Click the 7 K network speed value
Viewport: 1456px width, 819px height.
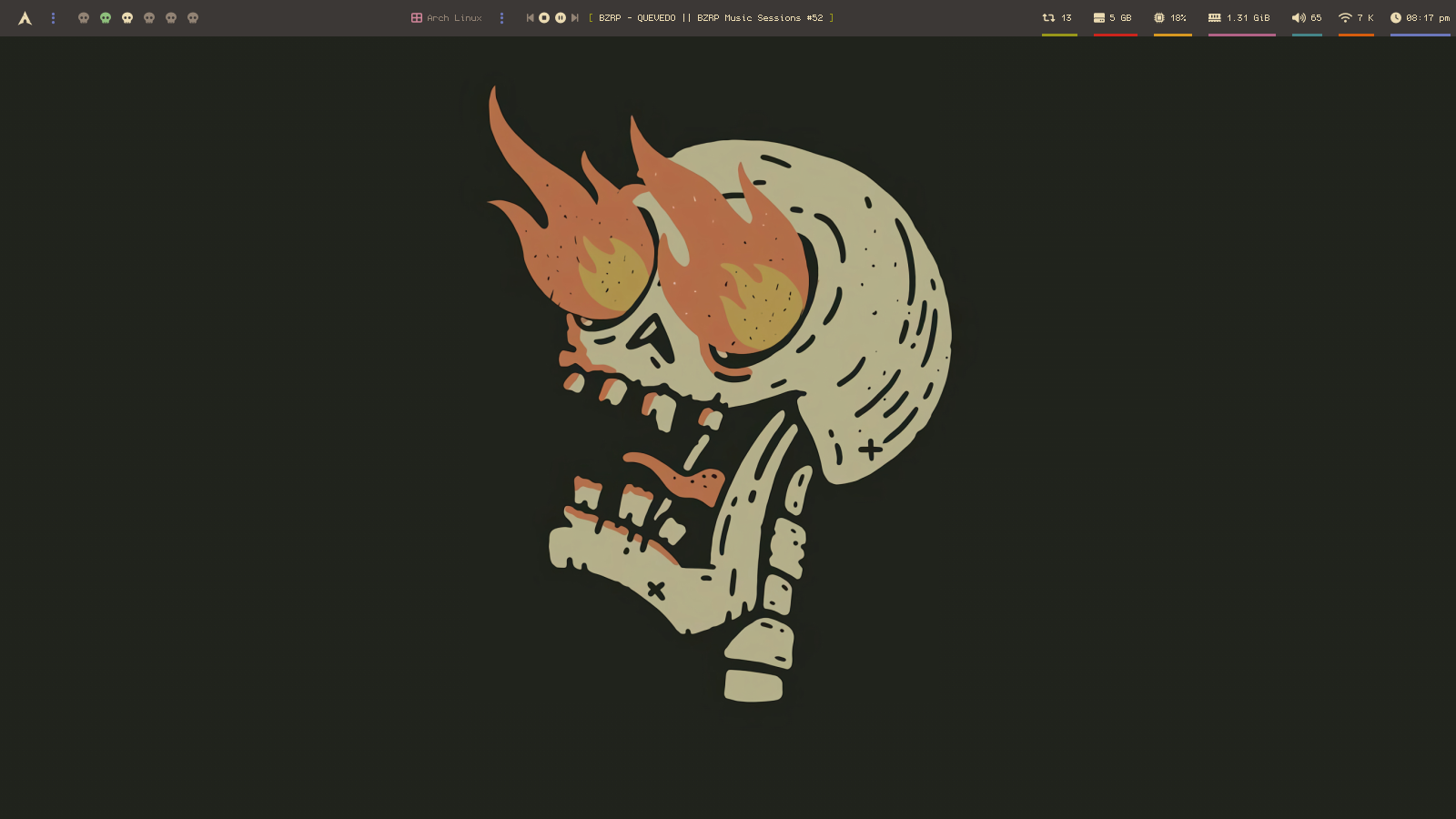pos(1365,18)
